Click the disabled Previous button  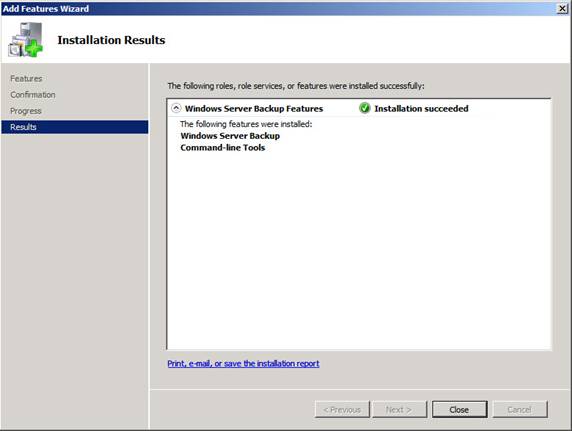[x=342, y=409]
